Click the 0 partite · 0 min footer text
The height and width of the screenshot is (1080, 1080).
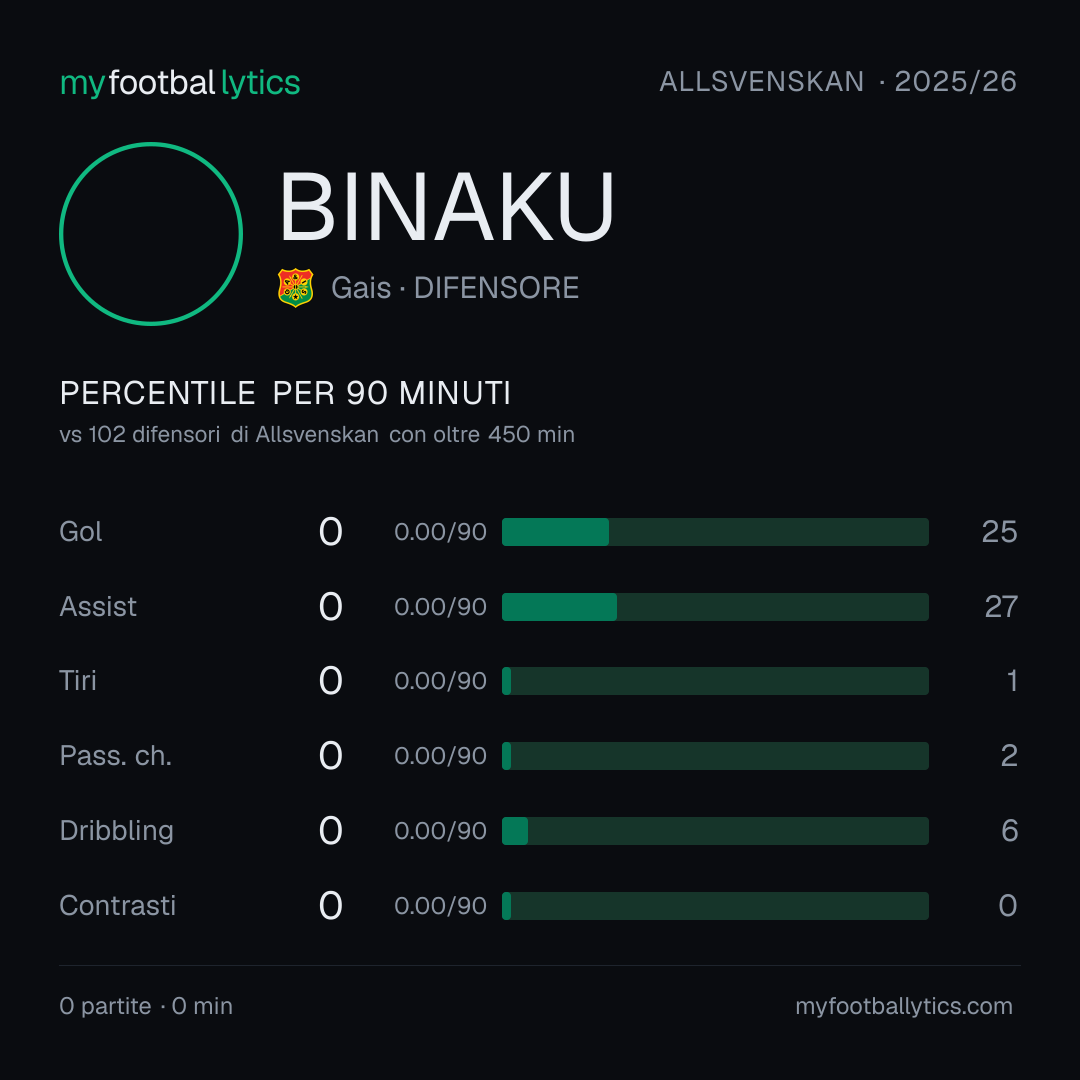[x=146, y=1006]
